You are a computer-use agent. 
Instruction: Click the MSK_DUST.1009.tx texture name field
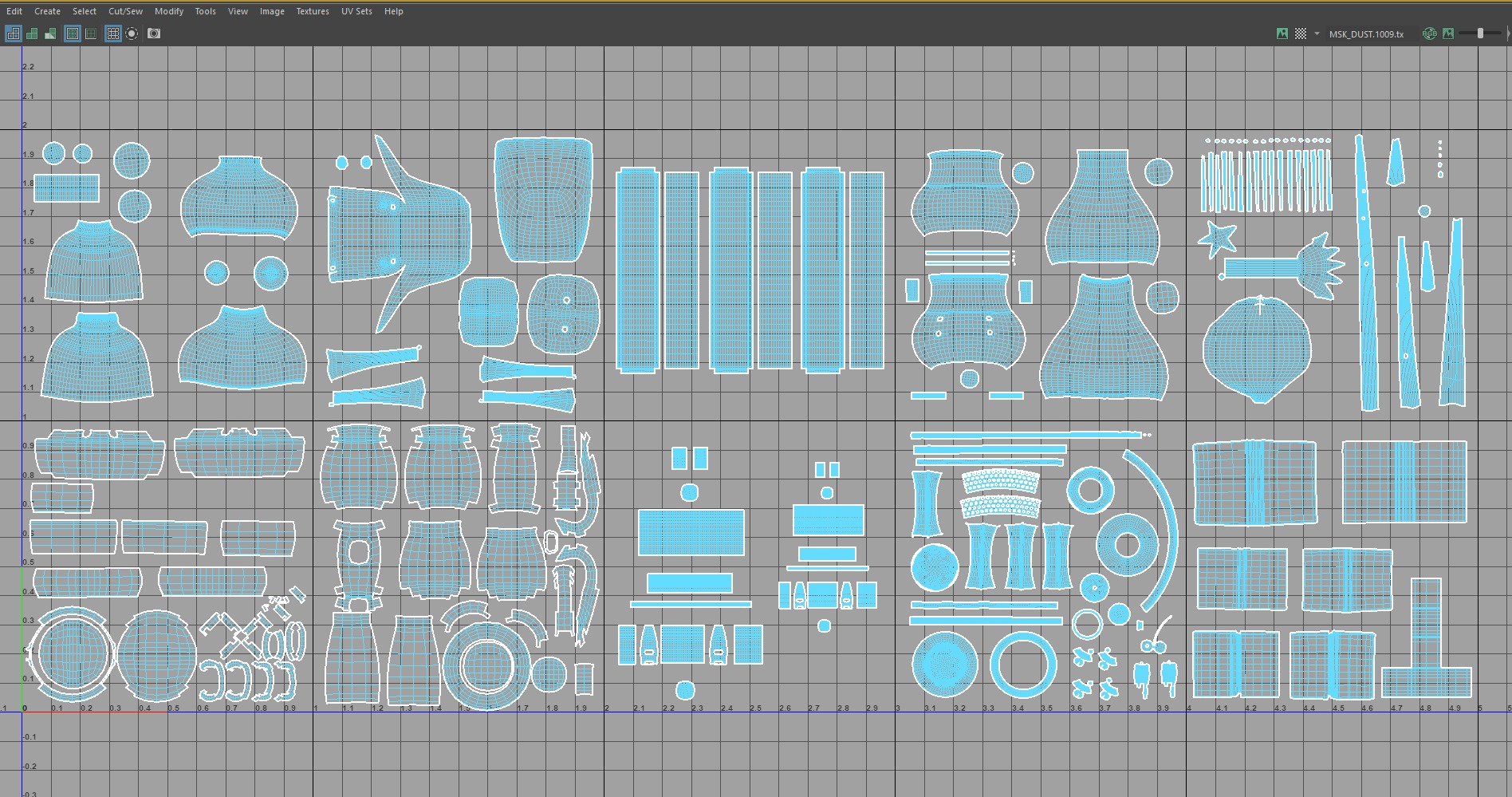(x=1366, y=34)
